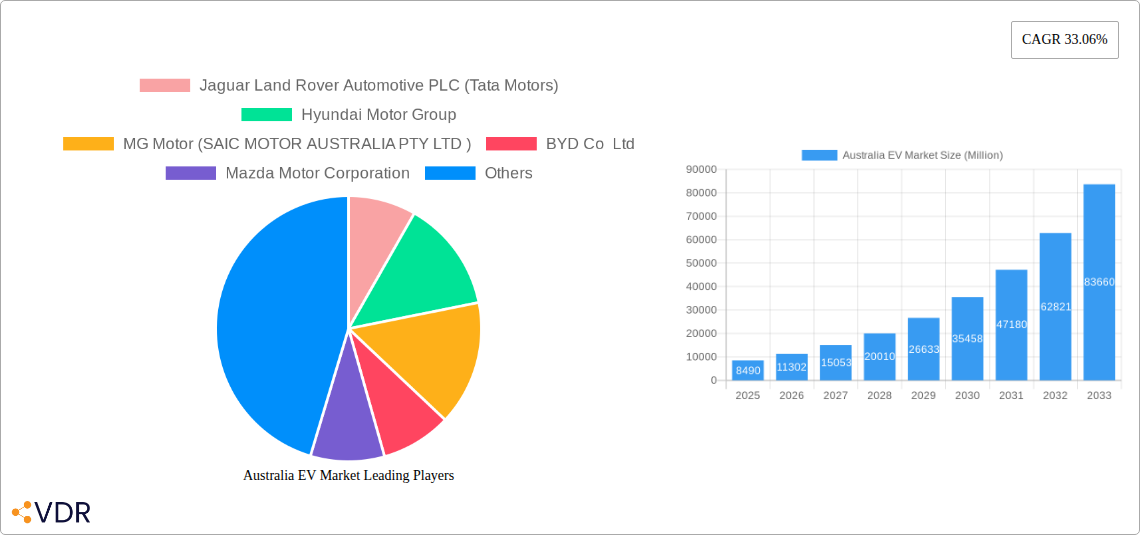
Task: Click Australia EV Market Size (Million) legend text
Action: point(923,155)
